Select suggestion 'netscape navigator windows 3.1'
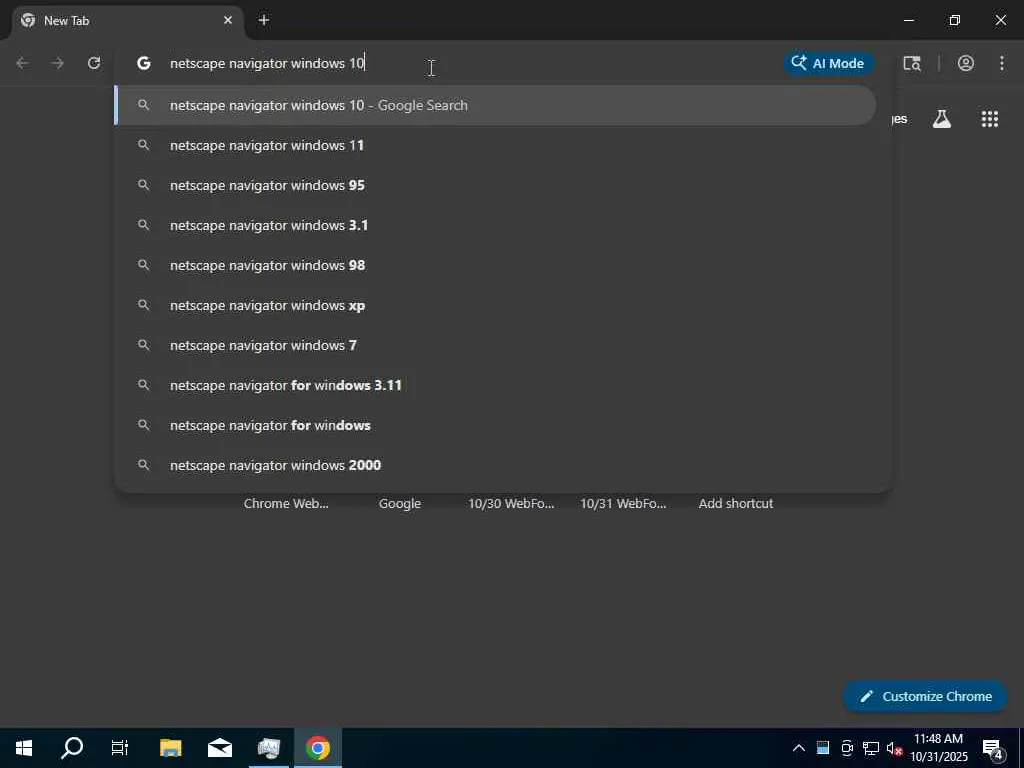The image size is (1024, 768). click(495, 225)
